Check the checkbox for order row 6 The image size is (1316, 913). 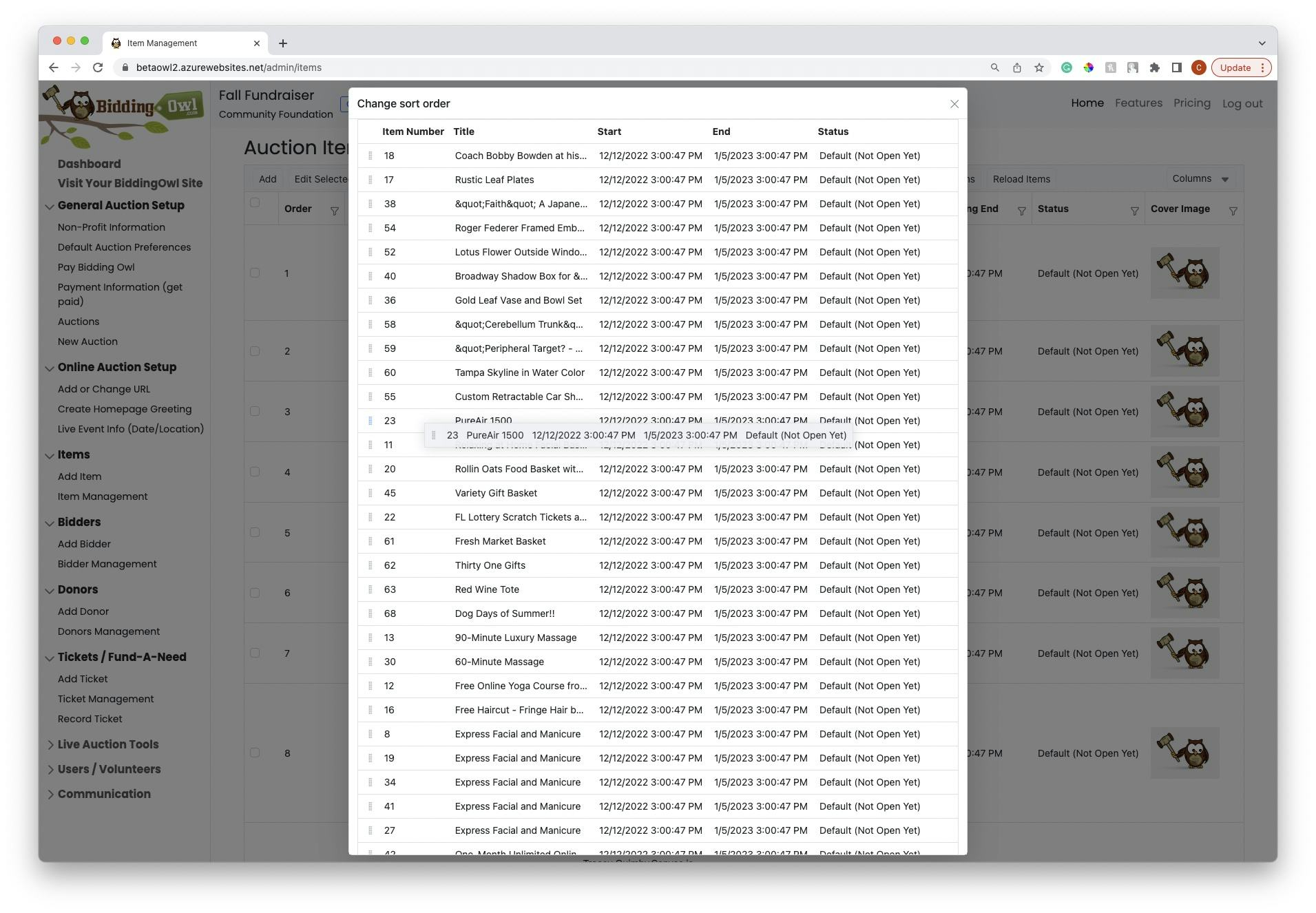255,593
